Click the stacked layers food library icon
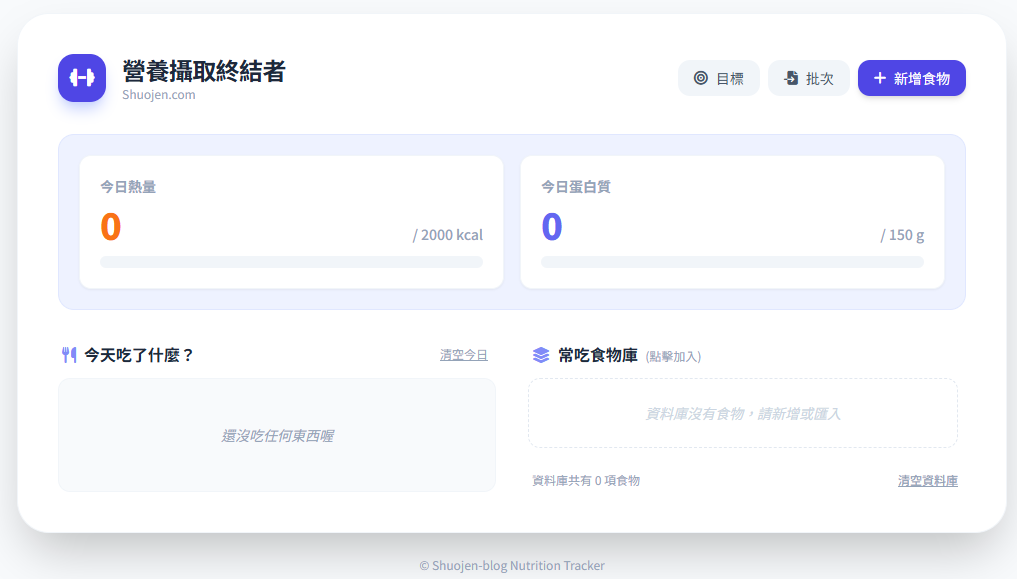The height and width of the screenshot is (579, 1017). click(541, 355)
